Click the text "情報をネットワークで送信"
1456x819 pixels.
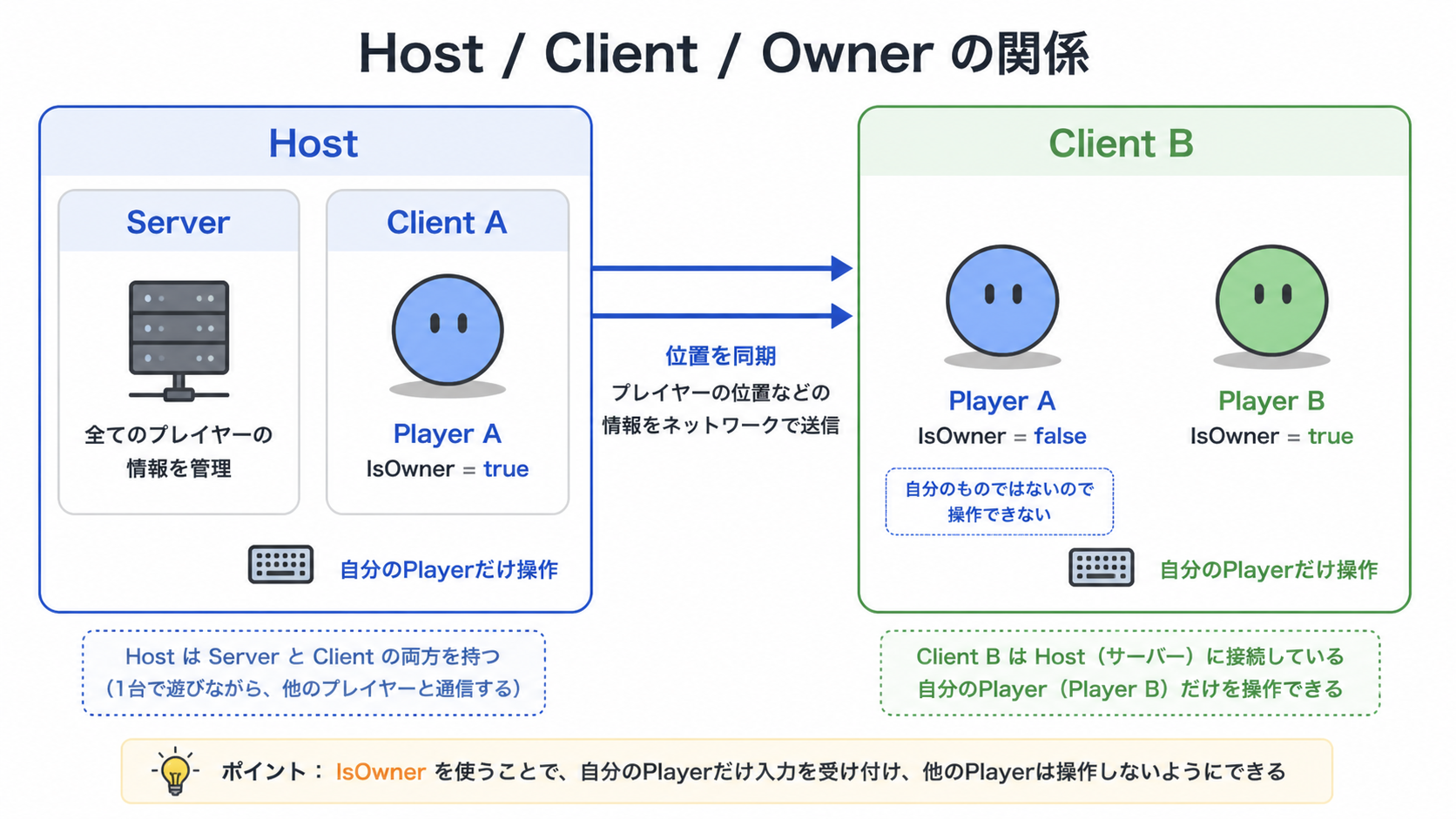pyautogui.click(x=721, y=426)
